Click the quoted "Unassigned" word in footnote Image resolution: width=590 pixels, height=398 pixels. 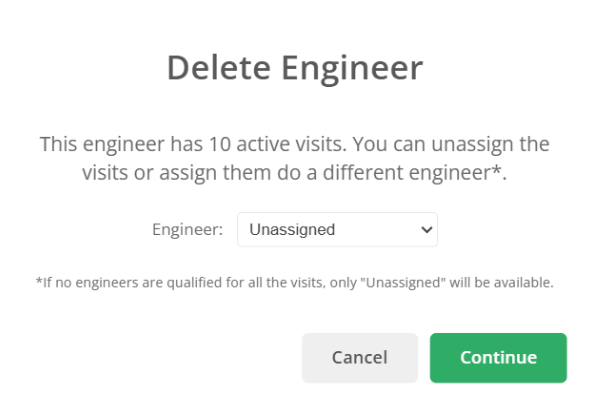click(403, 283)
